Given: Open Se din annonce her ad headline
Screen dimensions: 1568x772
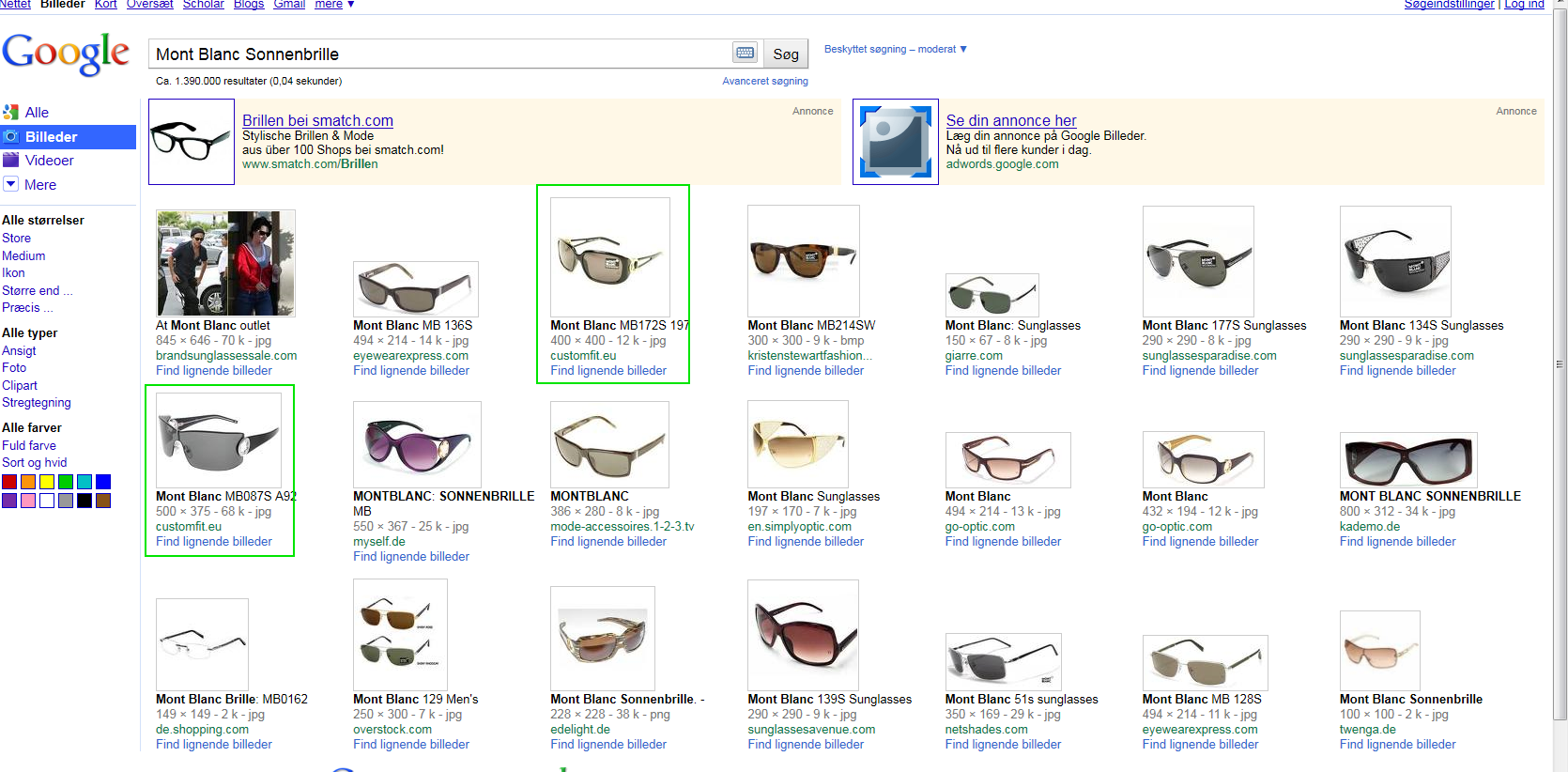Looking at the screenshot, I should 1011,120.
